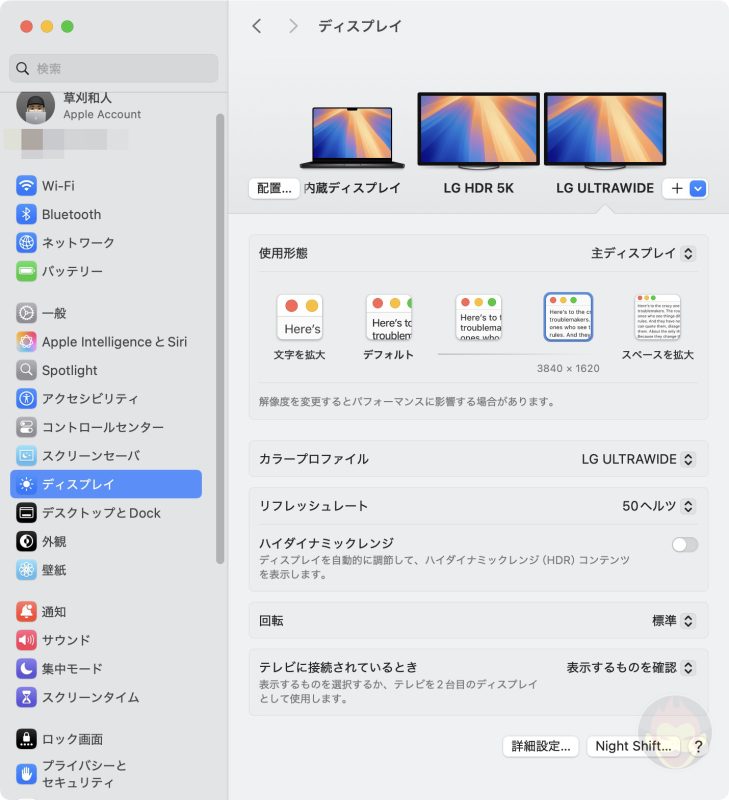This screenshot has width=729, height=800.
Task: Select the LG ULTRAWIDE display
Action: 605,131
